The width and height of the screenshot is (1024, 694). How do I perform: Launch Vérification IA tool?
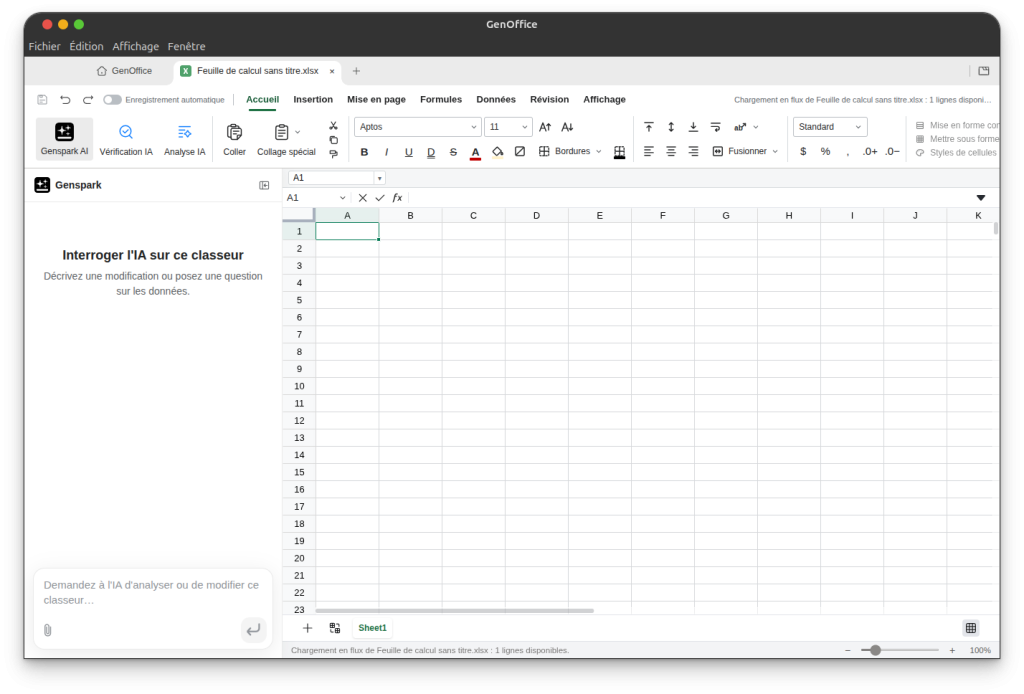click(126, 138)
